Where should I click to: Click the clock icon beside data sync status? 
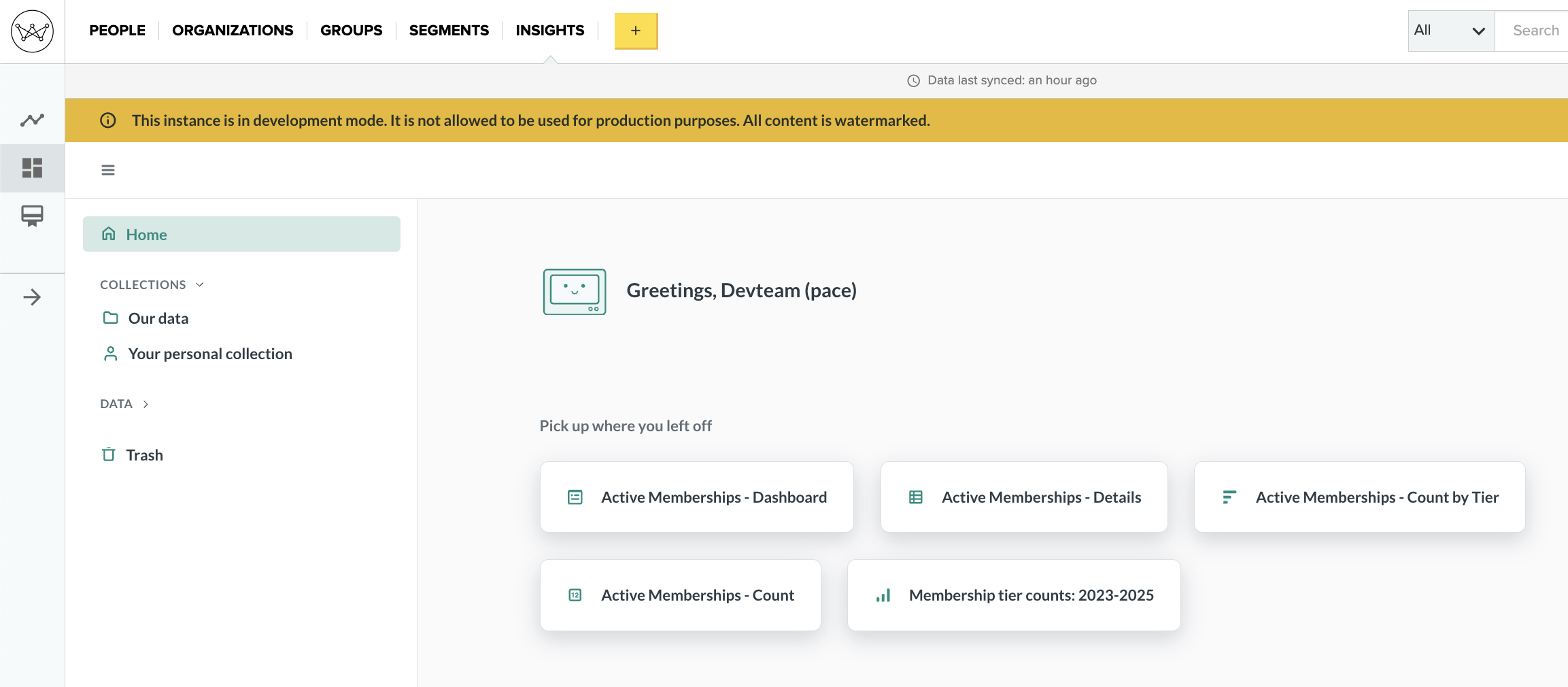(x=914, y=81)
